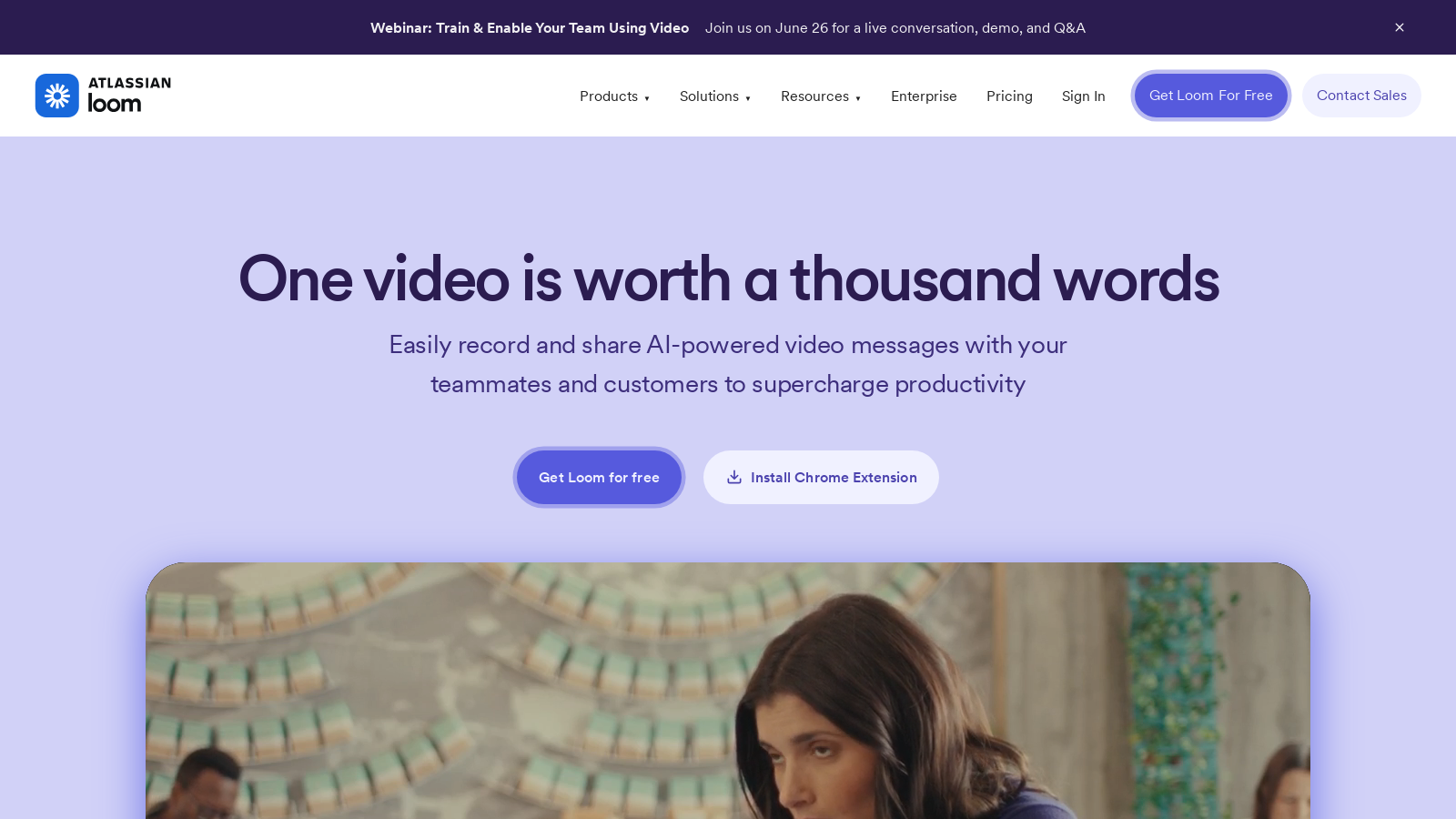Click the download icon beside Install Chrome Extension

pyautogui.click(x=734, y=477)
